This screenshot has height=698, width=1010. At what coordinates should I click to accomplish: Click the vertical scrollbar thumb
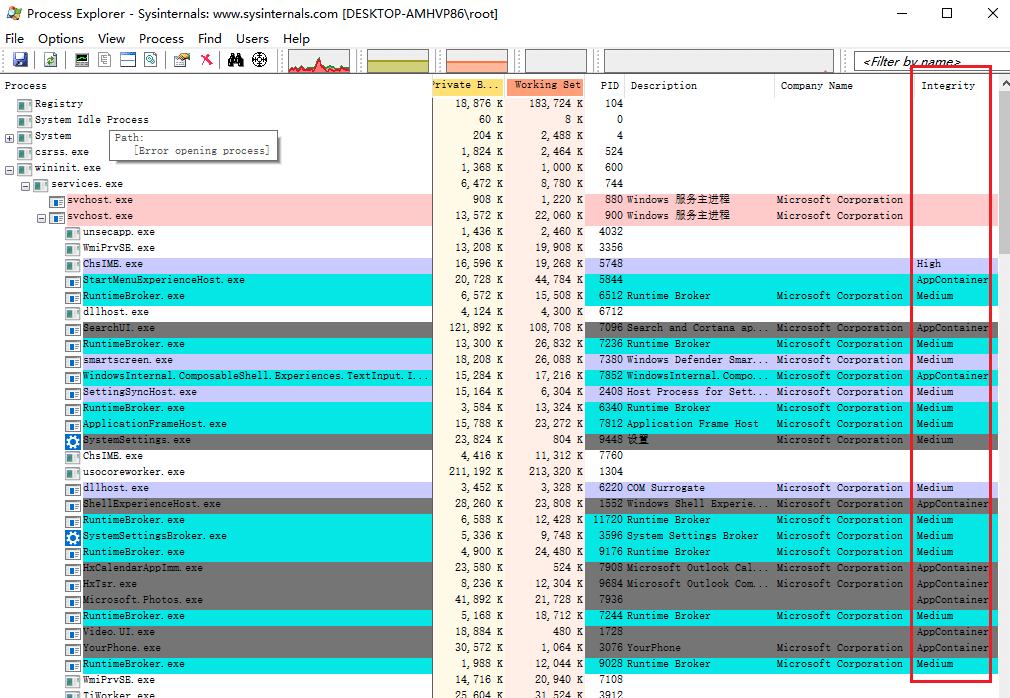(x=1004, y=173)
